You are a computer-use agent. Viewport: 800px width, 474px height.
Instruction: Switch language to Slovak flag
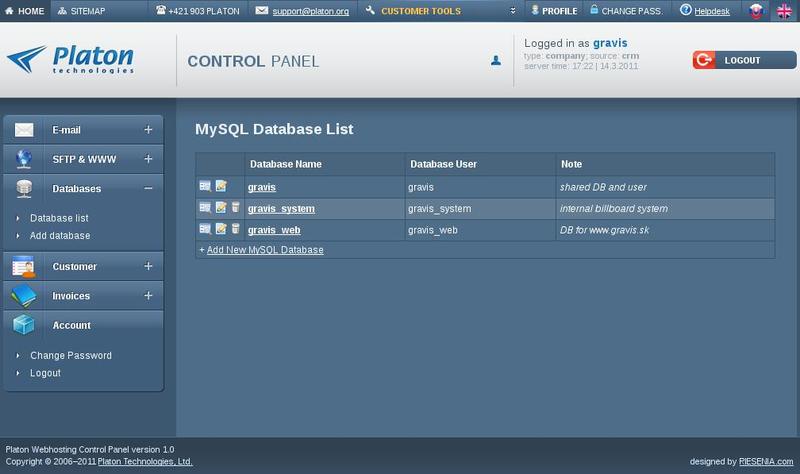click(x=757, y=11)
